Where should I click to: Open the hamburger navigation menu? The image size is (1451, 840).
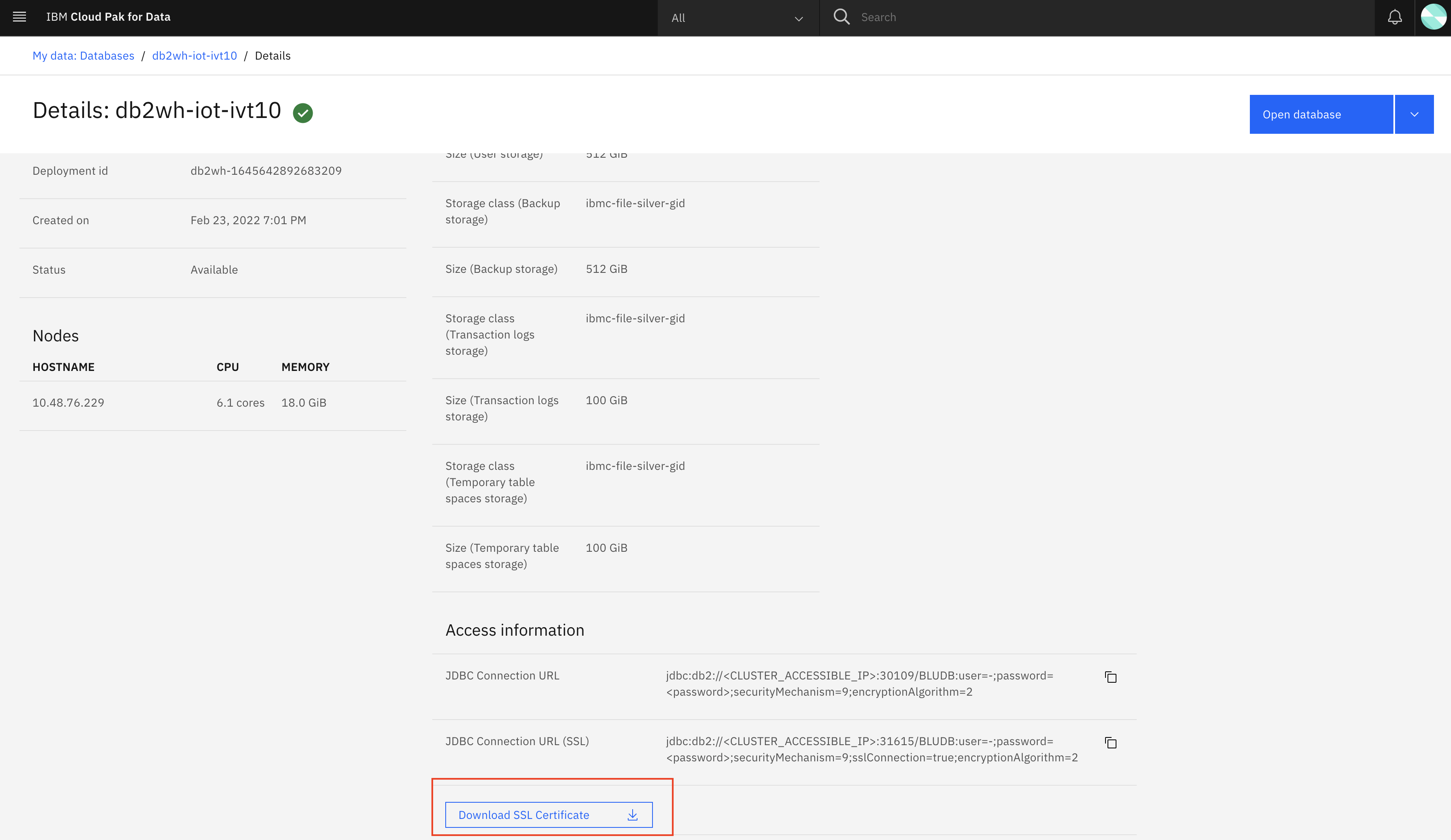click(x=19, y=17)
